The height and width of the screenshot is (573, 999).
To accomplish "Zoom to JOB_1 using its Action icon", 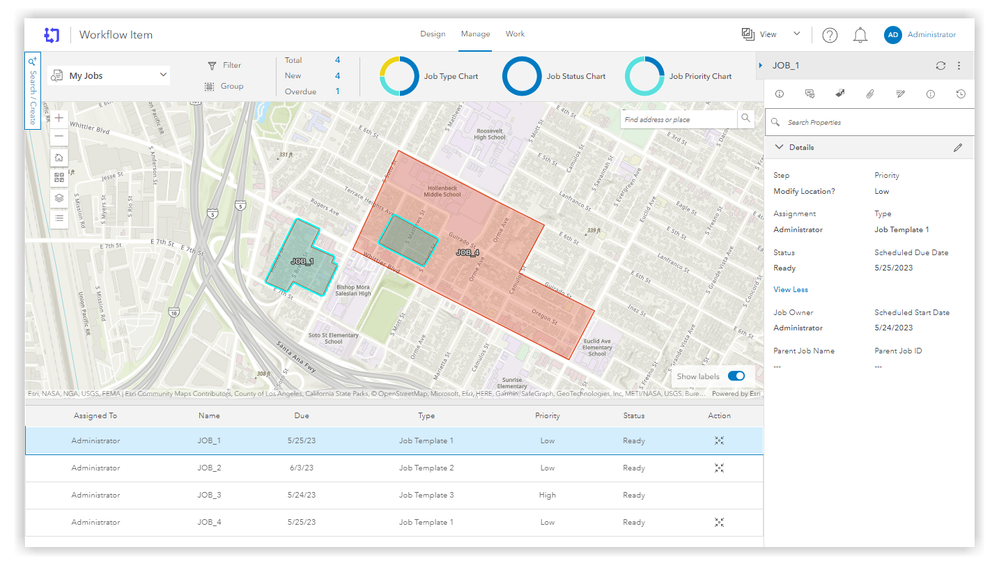I will click(x=719, y=440).
